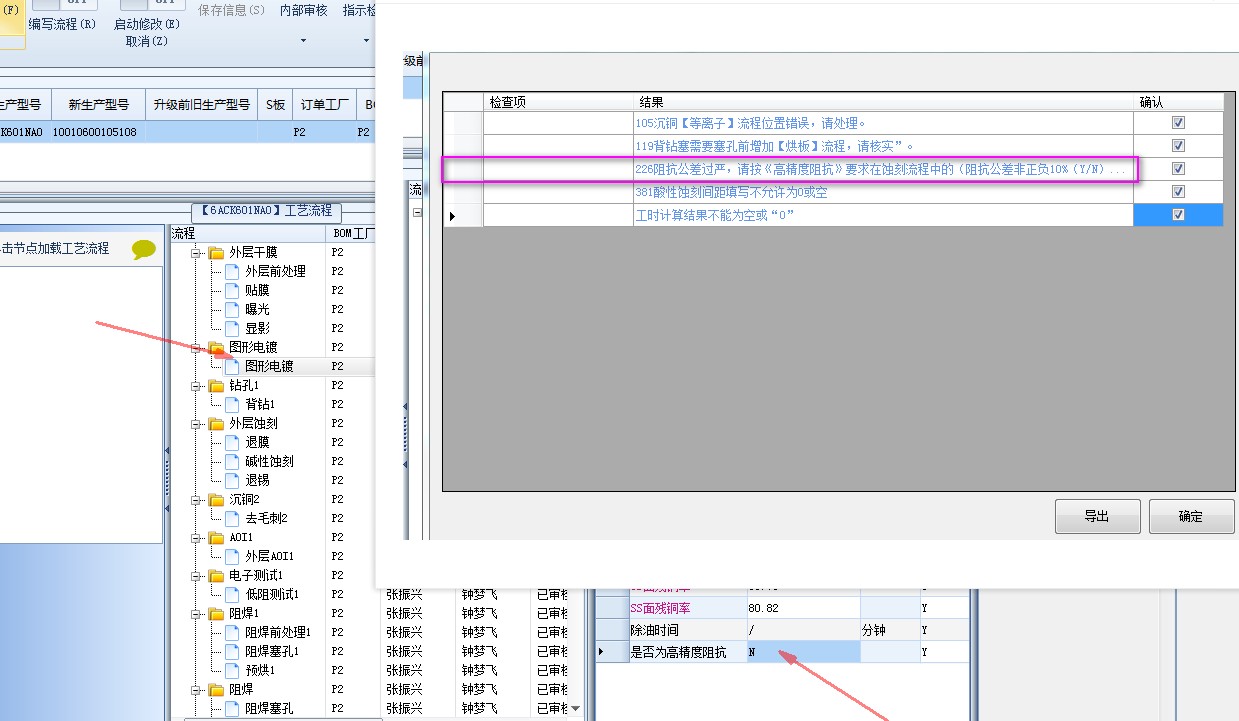This screenshot has width=1239, height=721.
Task: Click the 退锡 document icon
Action: click(233, 481)
